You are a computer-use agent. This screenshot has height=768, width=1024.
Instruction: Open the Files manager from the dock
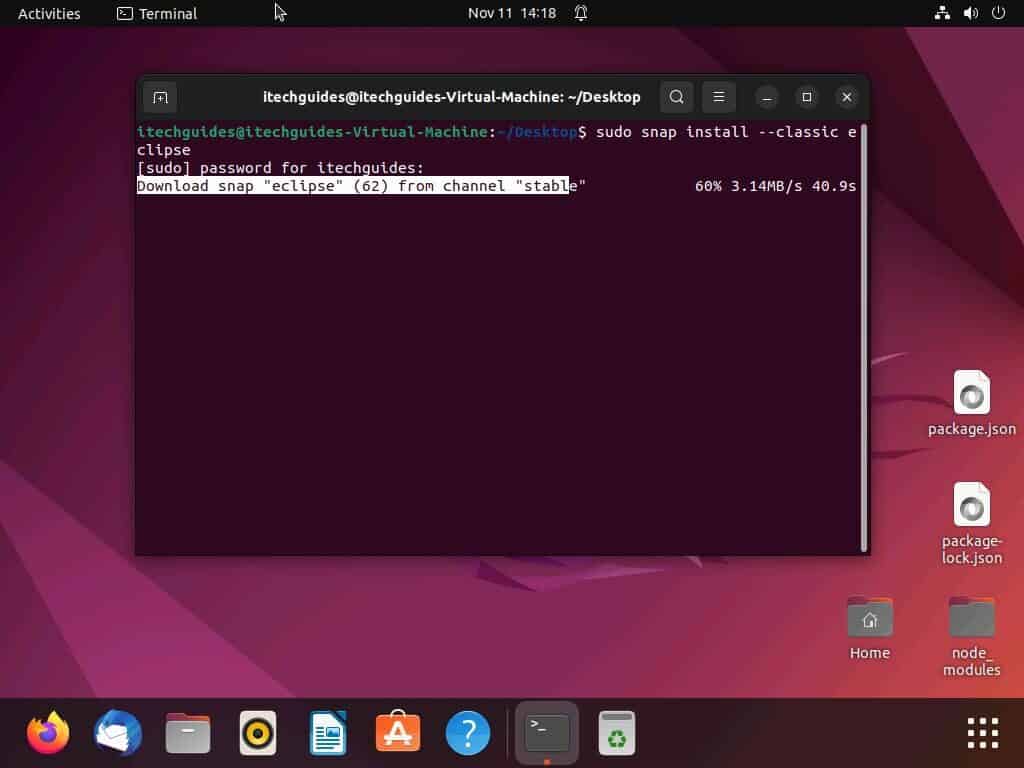click(188, 733)
